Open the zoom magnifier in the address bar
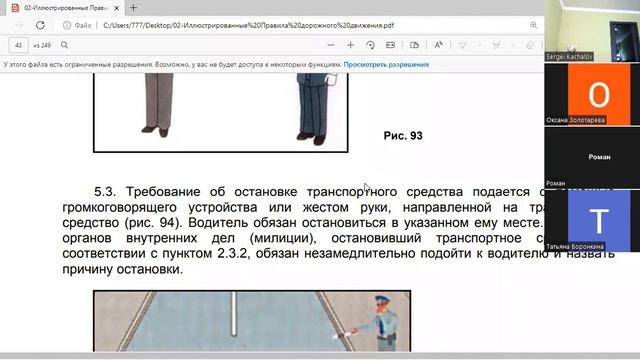 533,25
